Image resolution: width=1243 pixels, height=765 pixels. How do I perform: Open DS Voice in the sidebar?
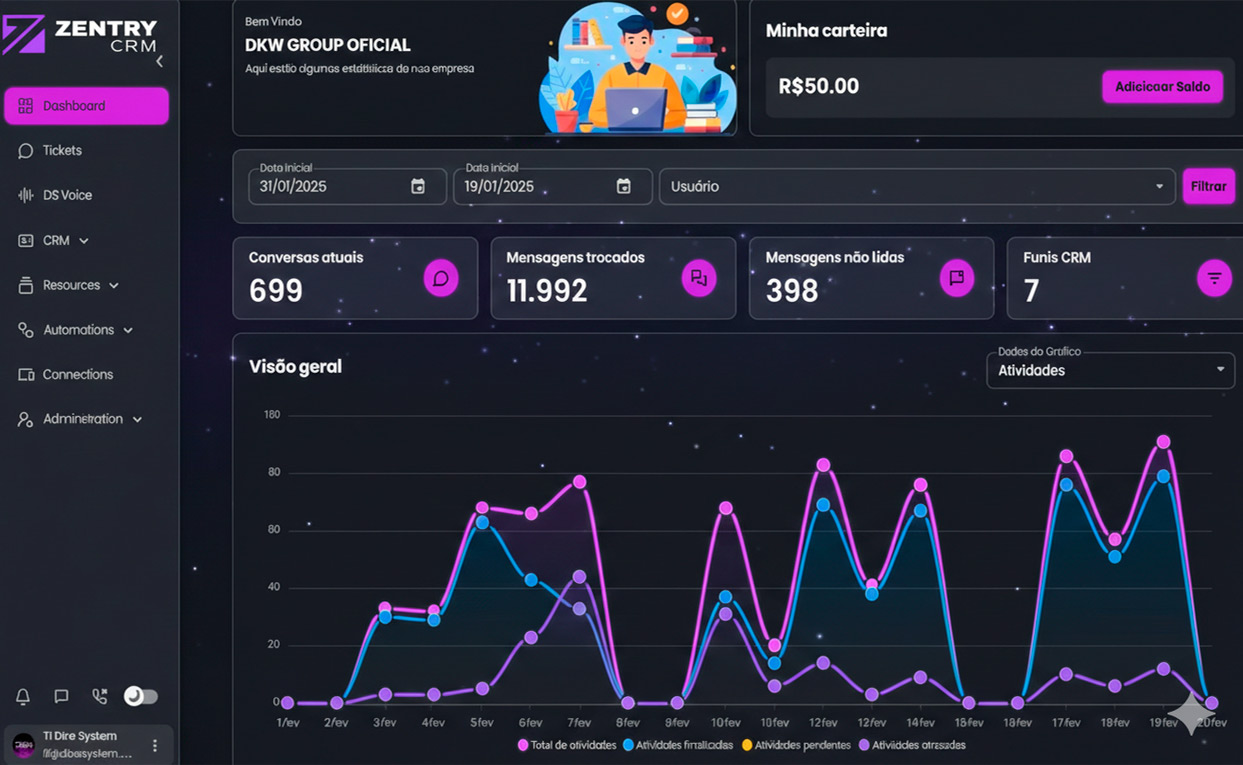click(67, 195)
